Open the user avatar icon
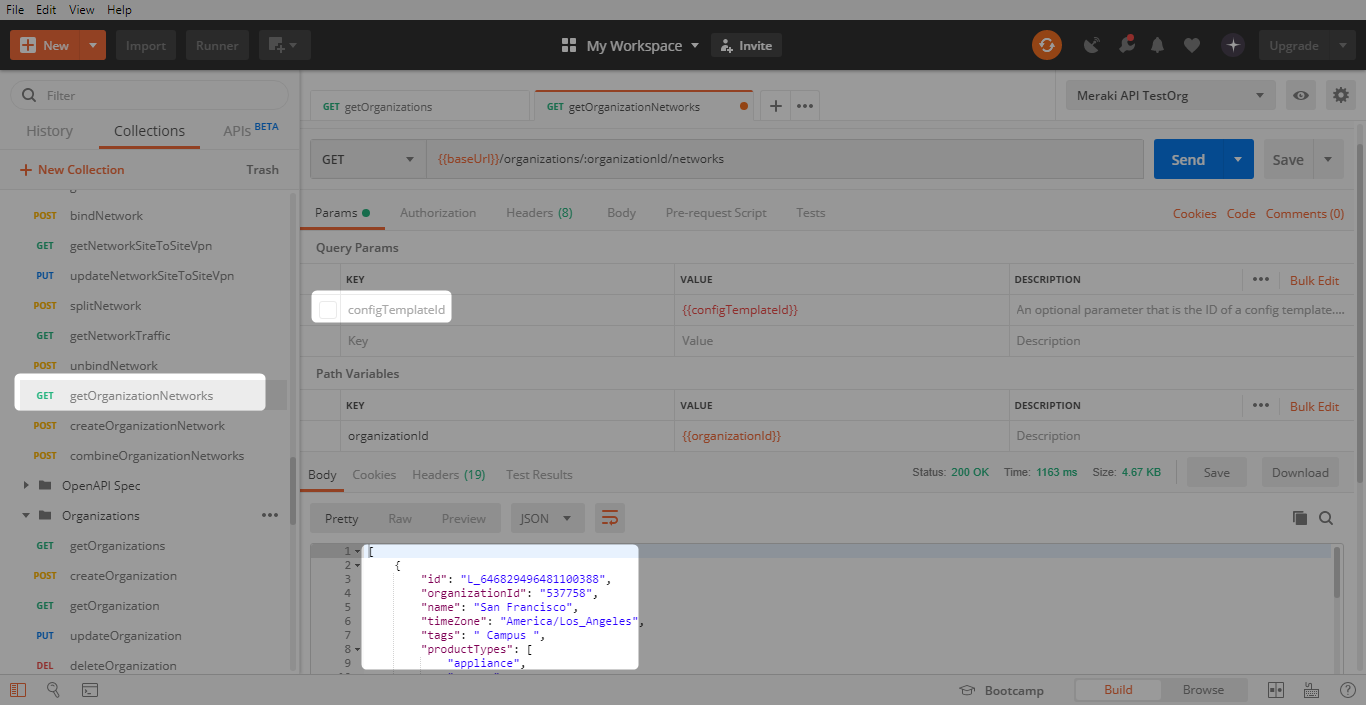This screenshot has width=1366, height=705. coord(1233,45)
